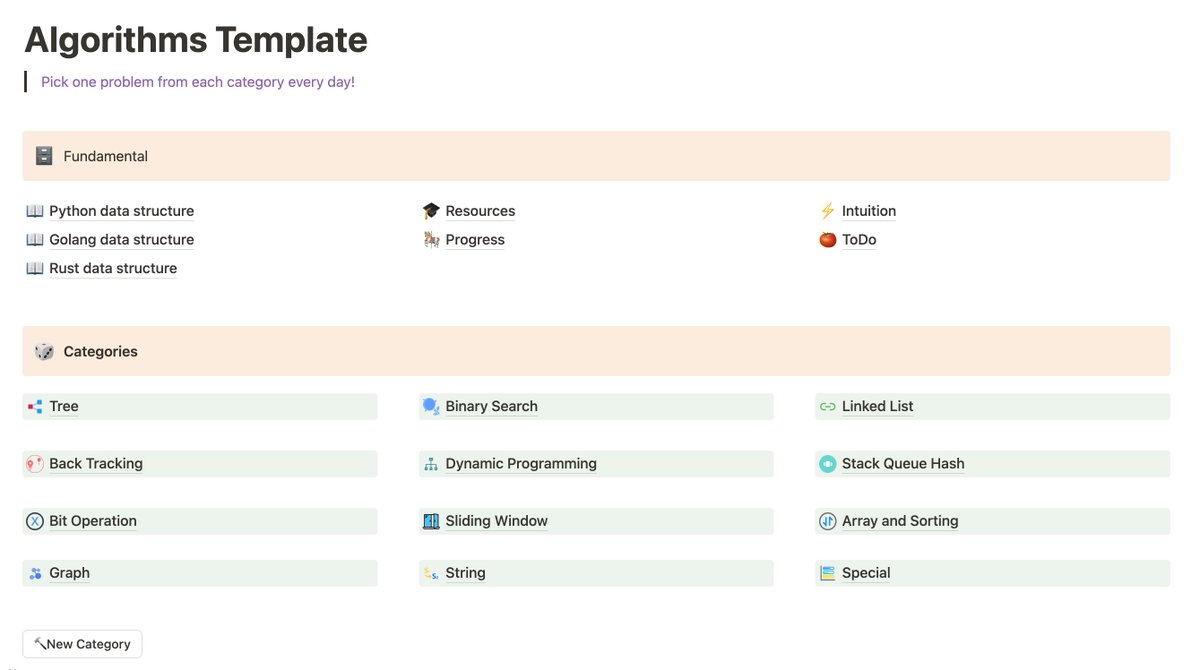This screenshot has height=670, width=1200.
Task: Click the lightning bolt icon beside Intuition
Action: 827,211
